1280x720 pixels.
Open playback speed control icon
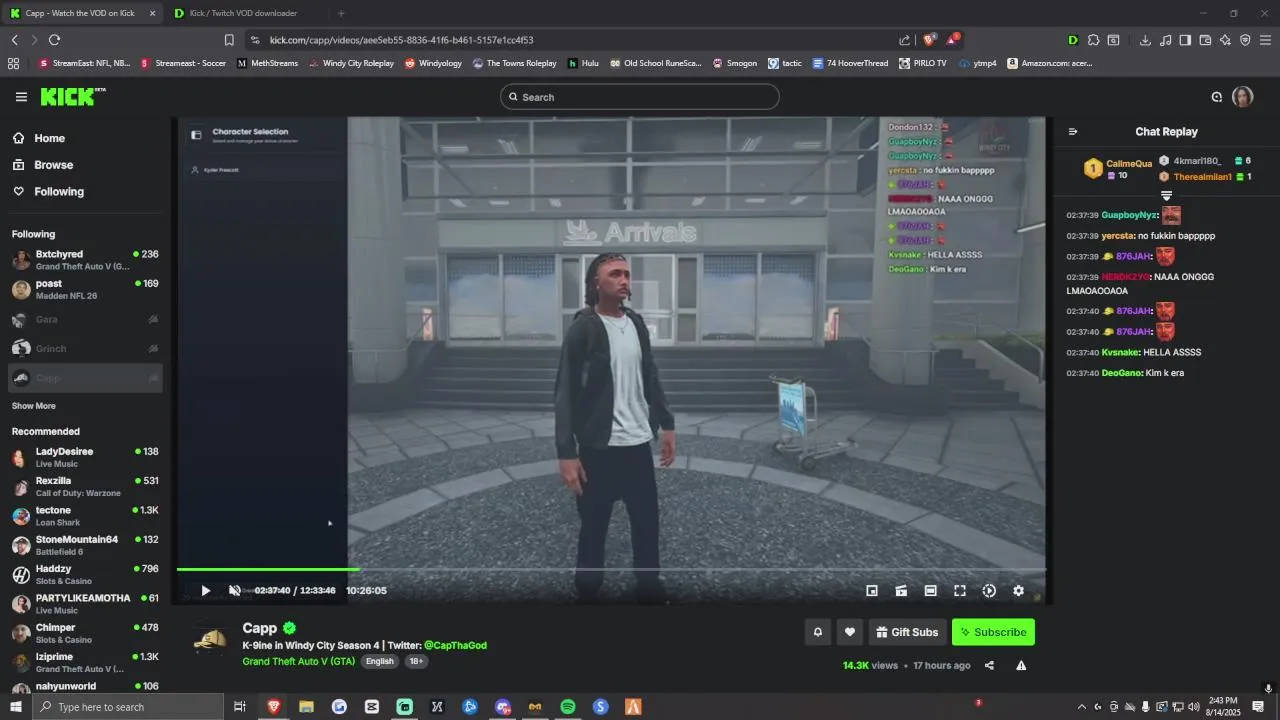point(989,591)
